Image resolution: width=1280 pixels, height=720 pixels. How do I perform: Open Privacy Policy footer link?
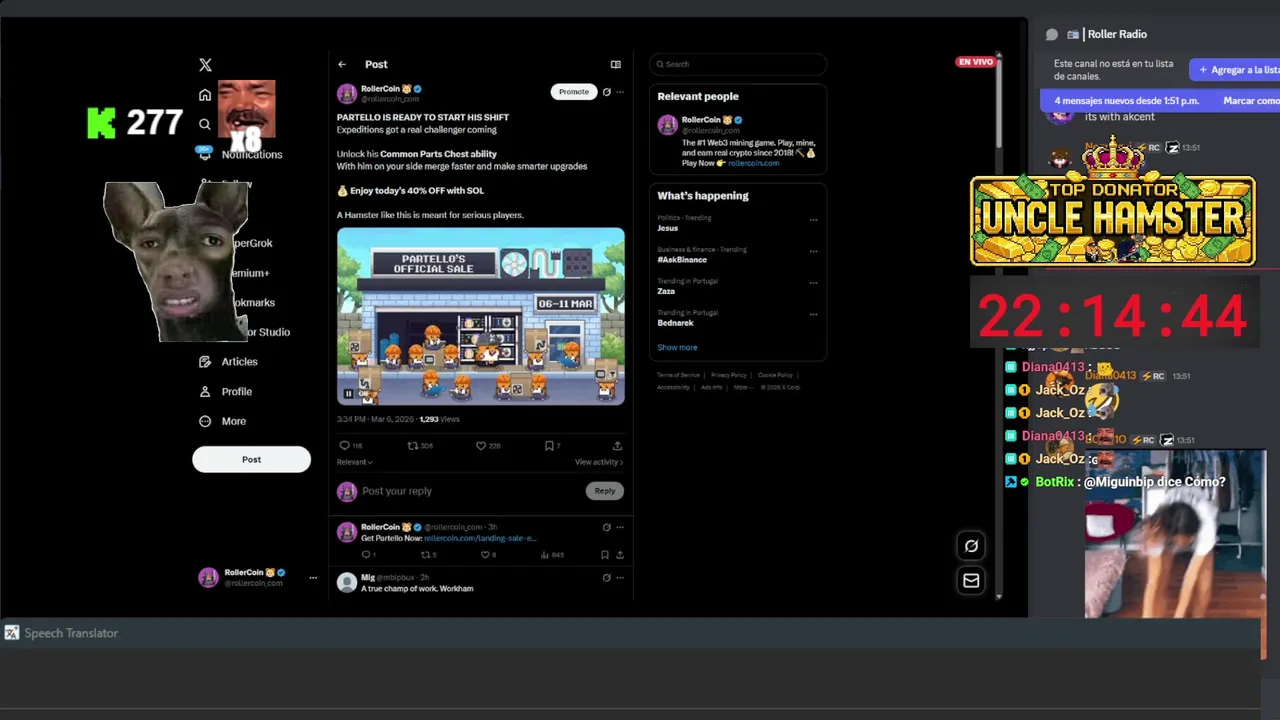tap(729, 375)
